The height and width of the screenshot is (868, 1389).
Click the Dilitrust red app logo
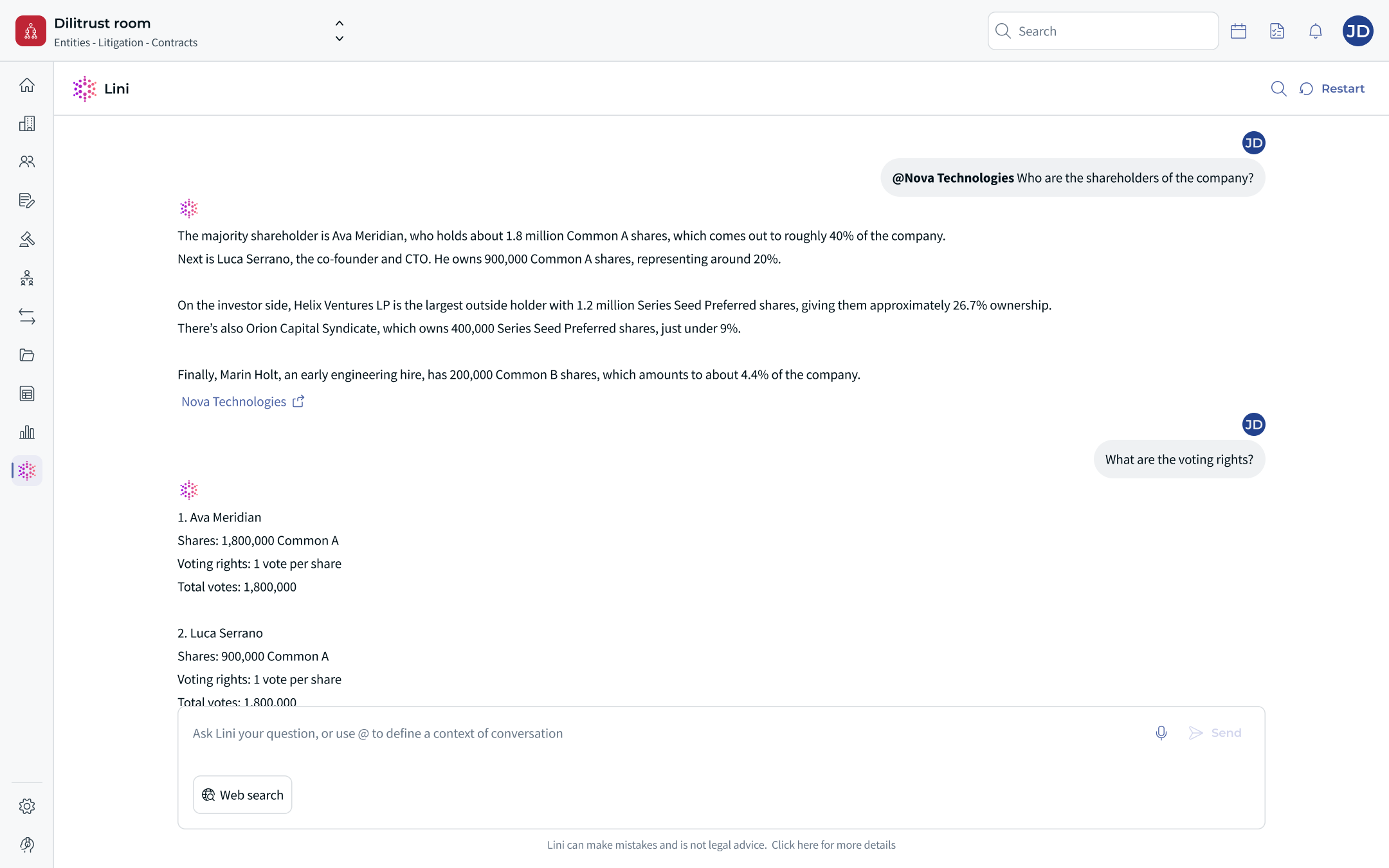31,31
